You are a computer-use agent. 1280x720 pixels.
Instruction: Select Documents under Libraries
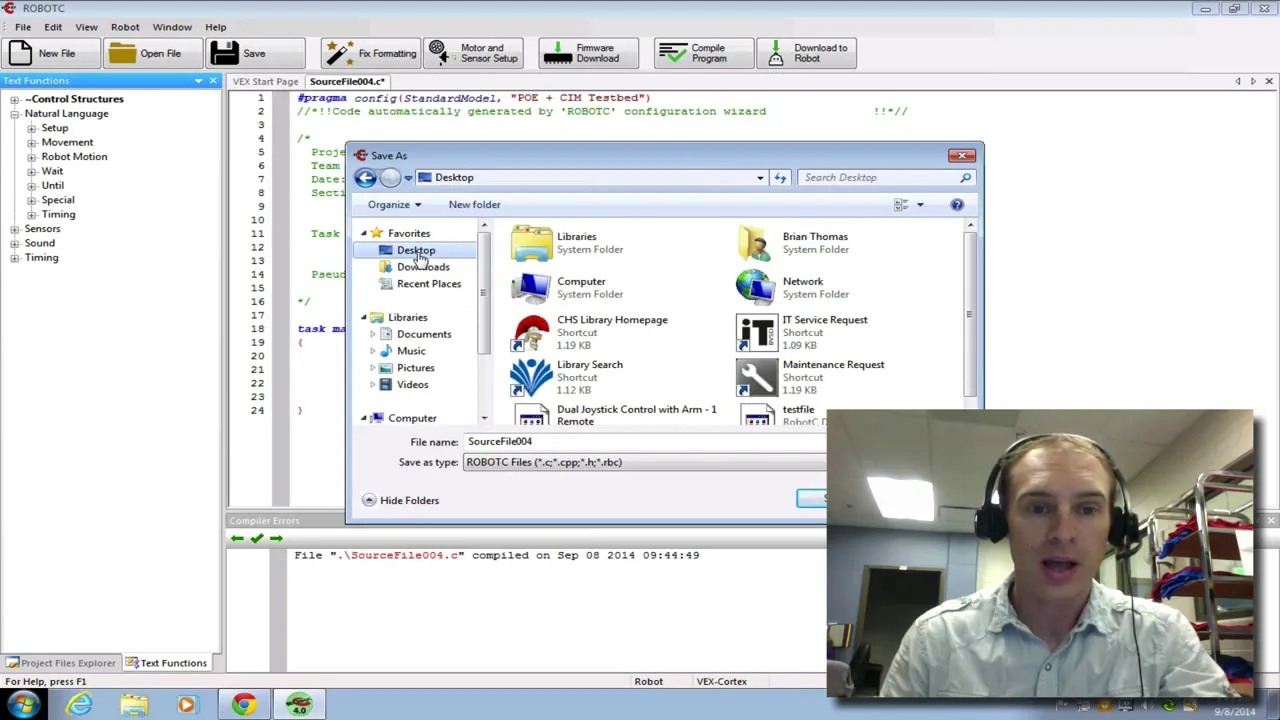[x=424, y=334]
